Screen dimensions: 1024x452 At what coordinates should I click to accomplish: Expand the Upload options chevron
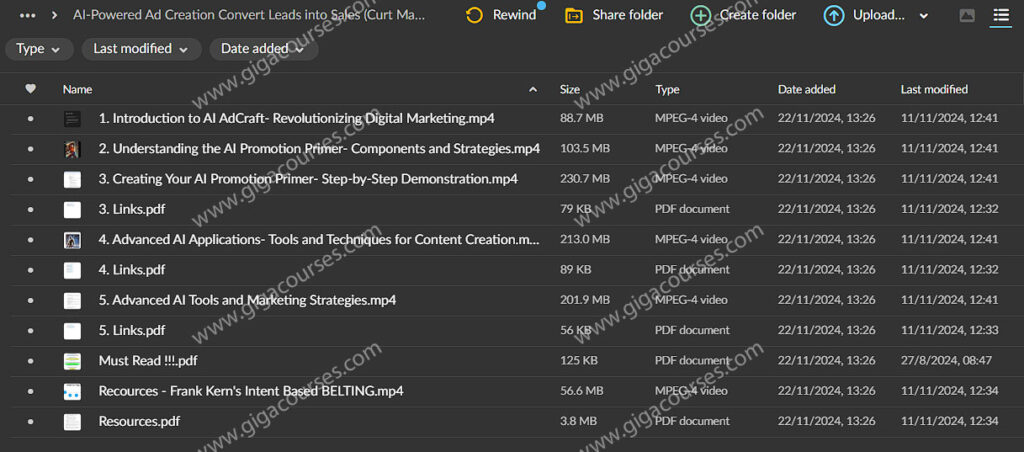click(923, 16)
